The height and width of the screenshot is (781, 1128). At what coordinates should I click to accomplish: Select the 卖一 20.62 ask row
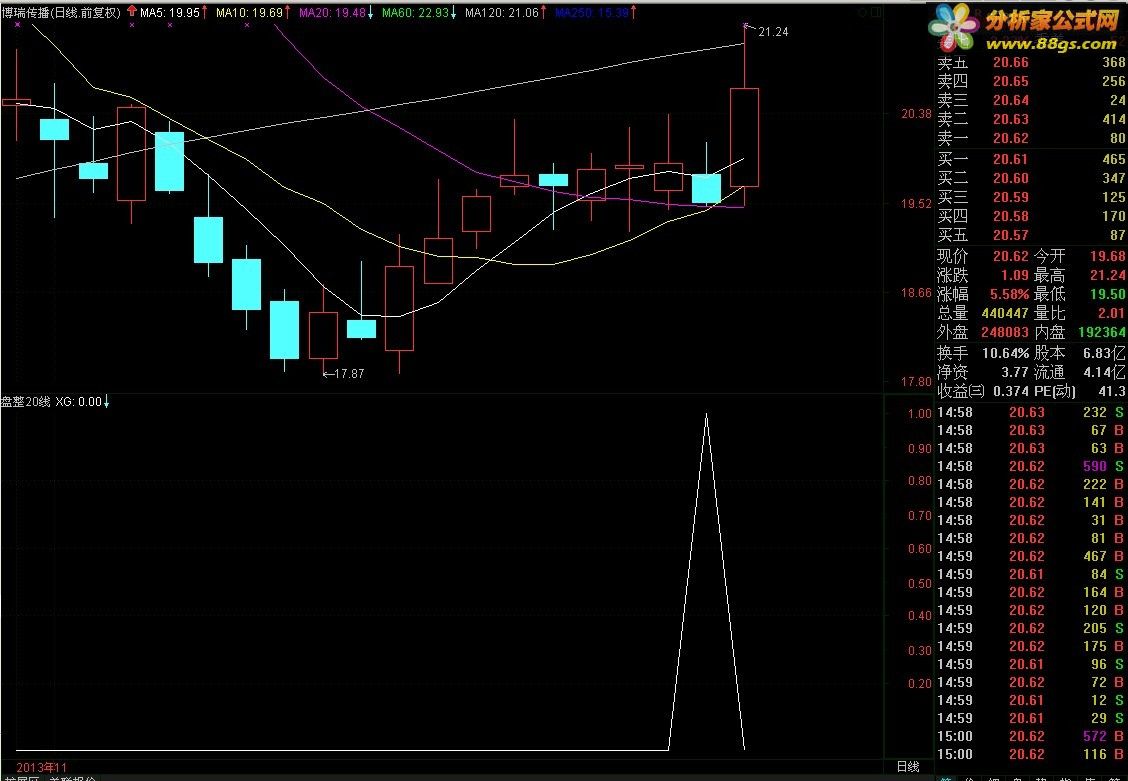pyautogui.click(x=1031, y=138)
